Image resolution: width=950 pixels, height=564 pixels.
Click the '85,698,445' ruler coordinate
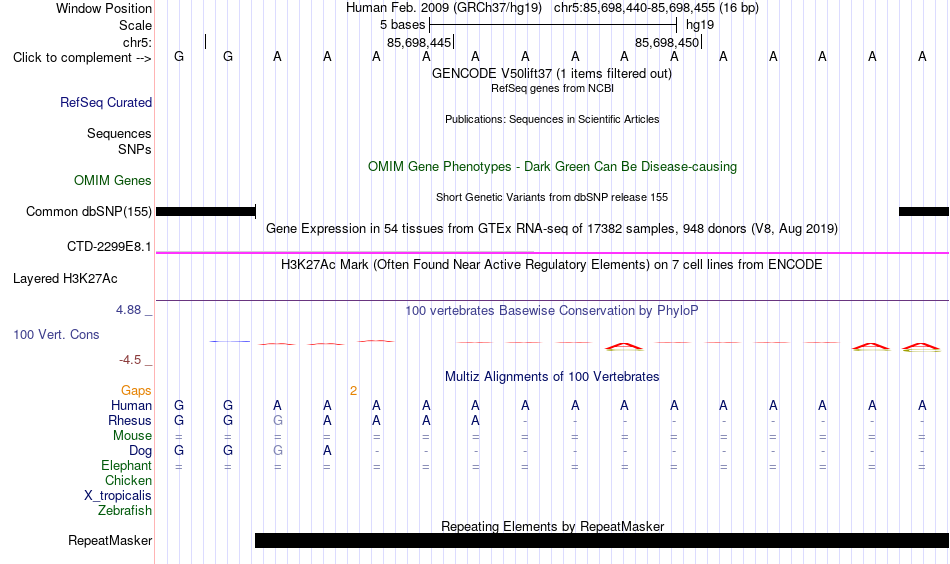(x=419, y=42)
